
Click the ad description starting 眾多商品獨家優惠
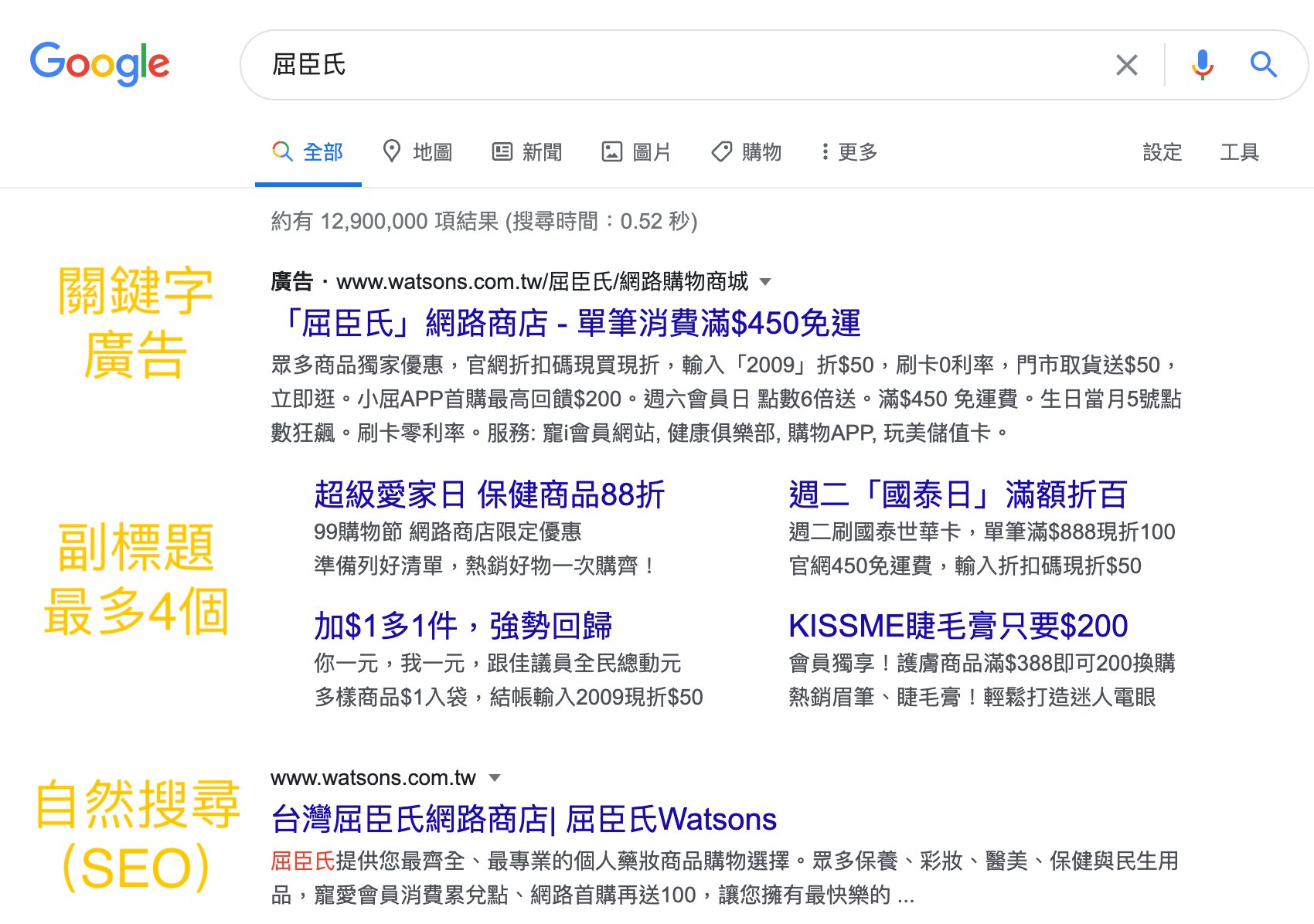[x=727, y=399]
